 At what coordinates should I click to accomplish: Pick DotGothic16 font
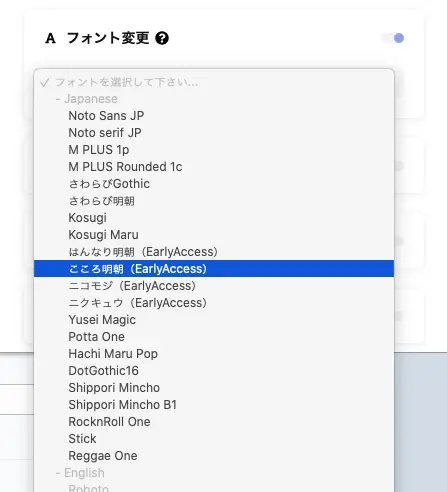tap(214, 371)
